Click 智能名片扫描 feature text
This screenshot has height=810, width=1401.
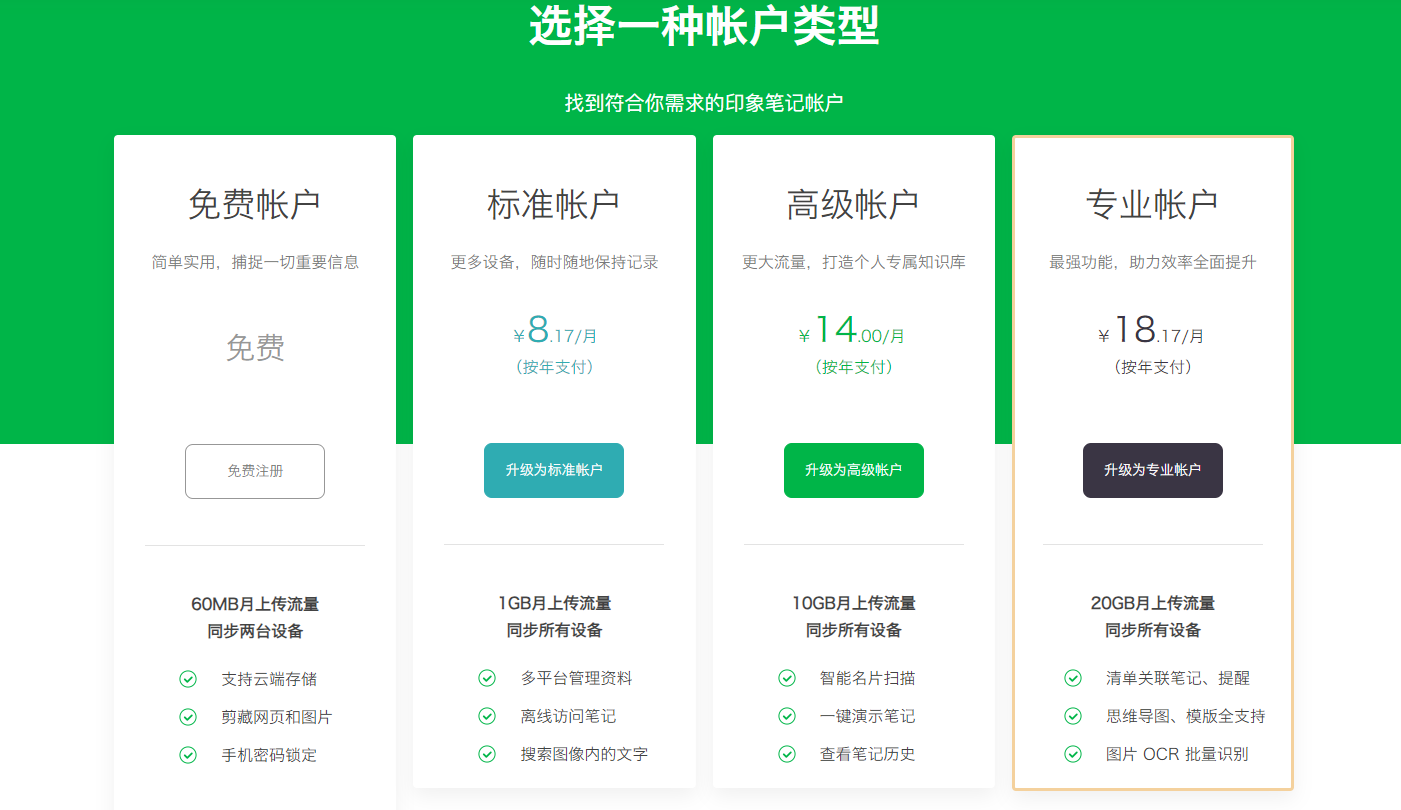(x=868, y=678)
